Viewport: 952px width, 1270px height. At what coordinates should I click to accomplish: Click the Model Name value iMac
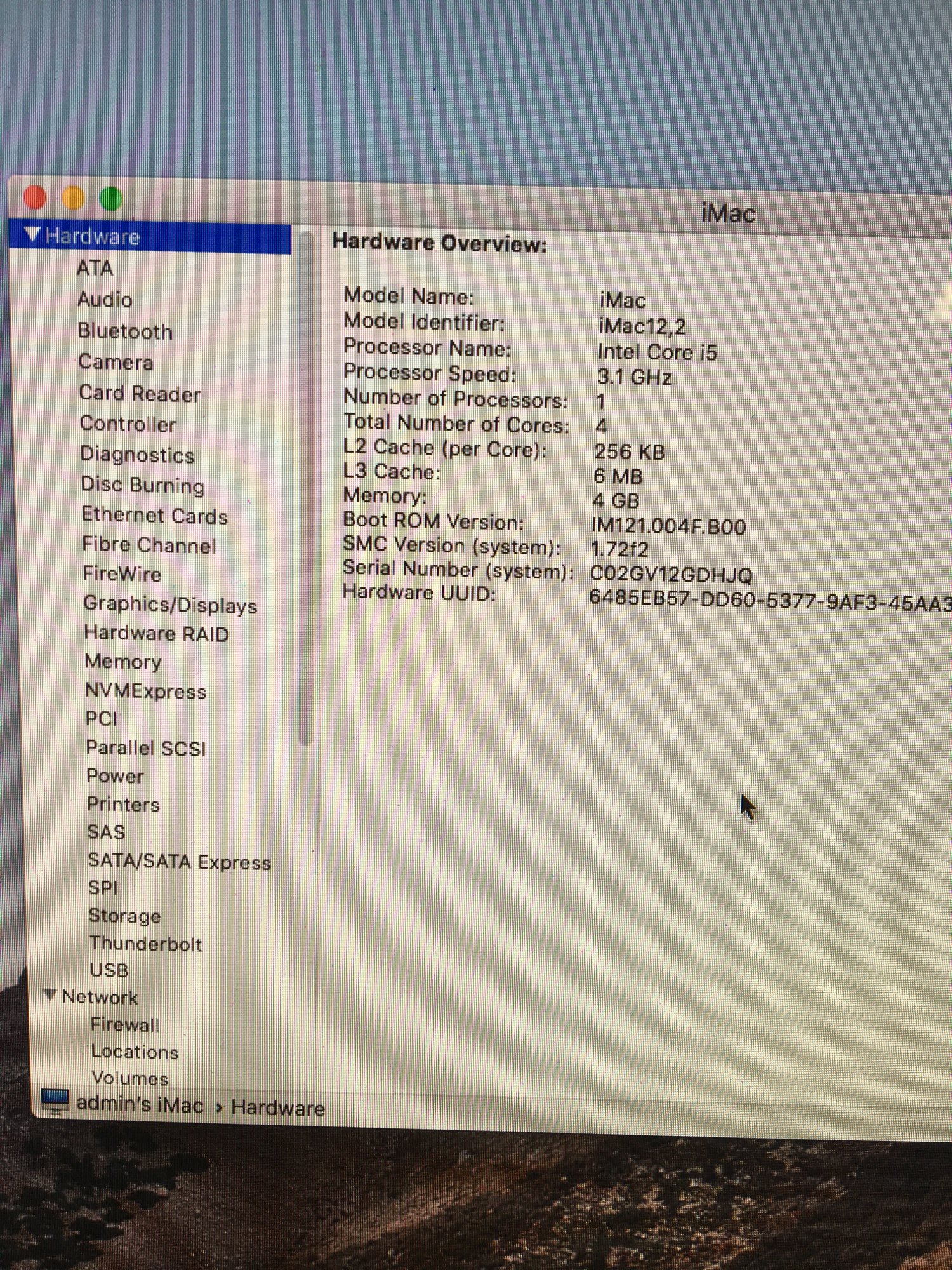(623, 300)
